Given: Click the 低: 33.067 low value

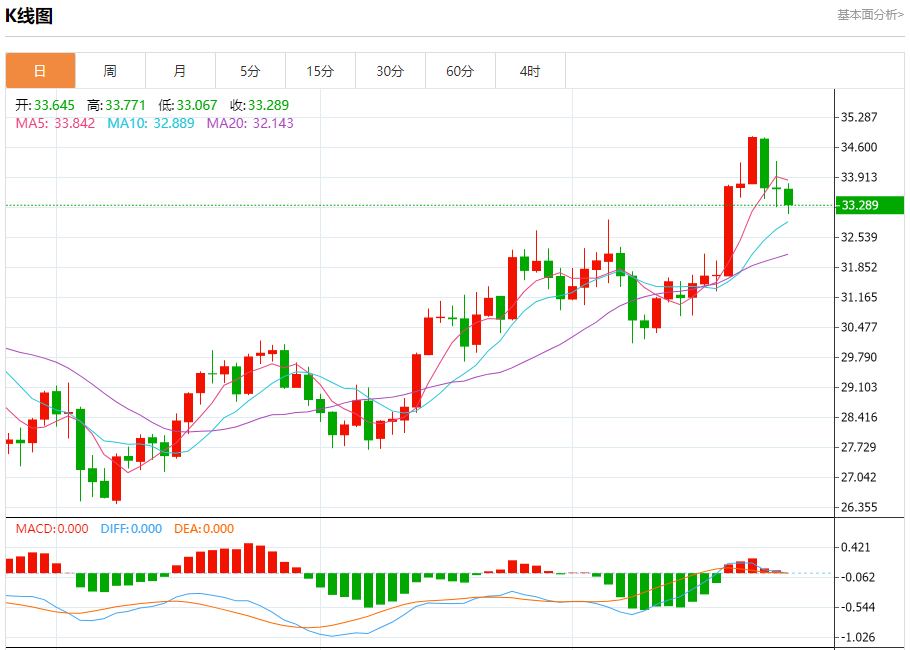Looking at the screenshot, I should [x=187, y=105].
